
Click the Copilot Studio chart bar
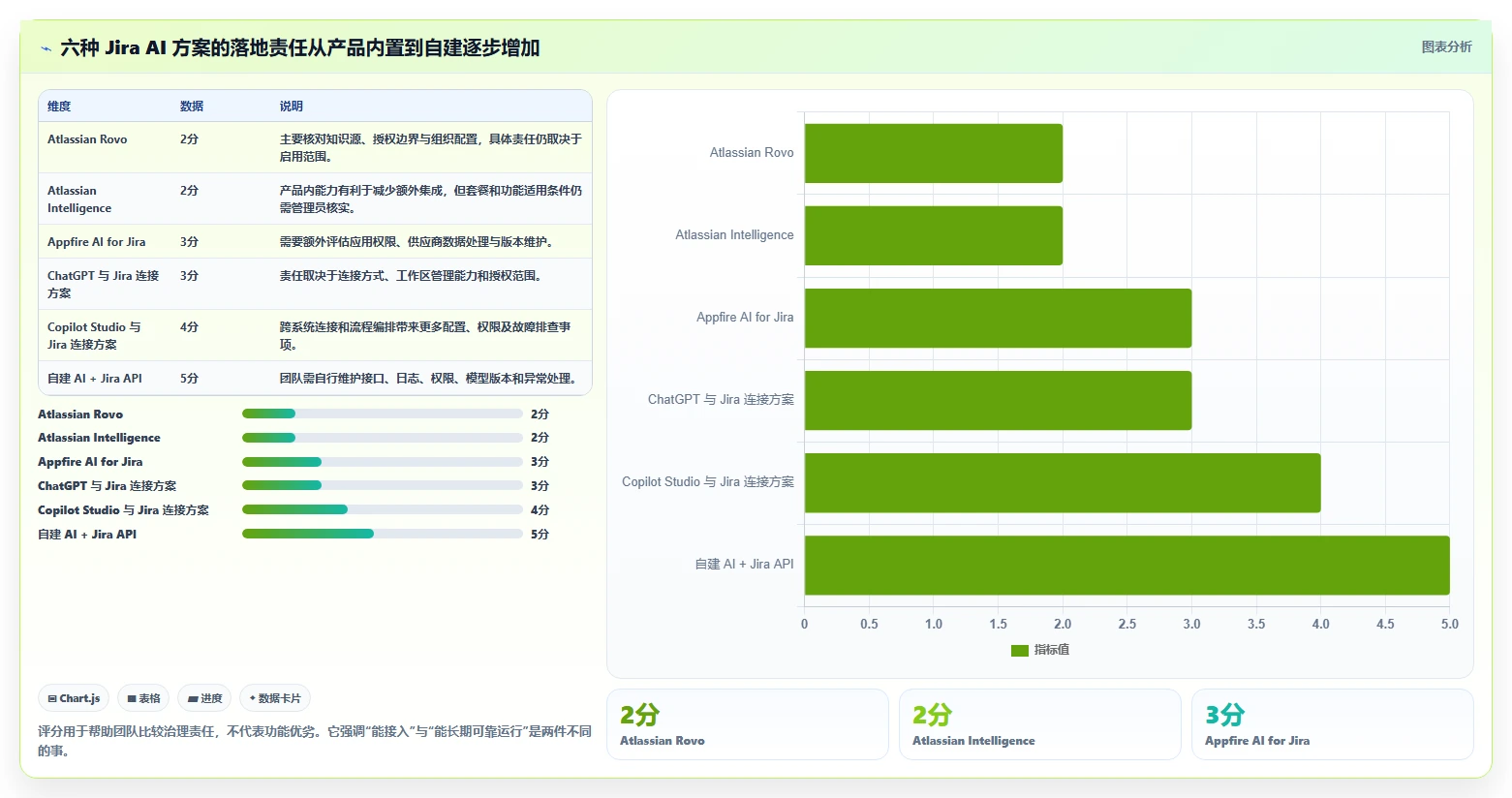1063,482
